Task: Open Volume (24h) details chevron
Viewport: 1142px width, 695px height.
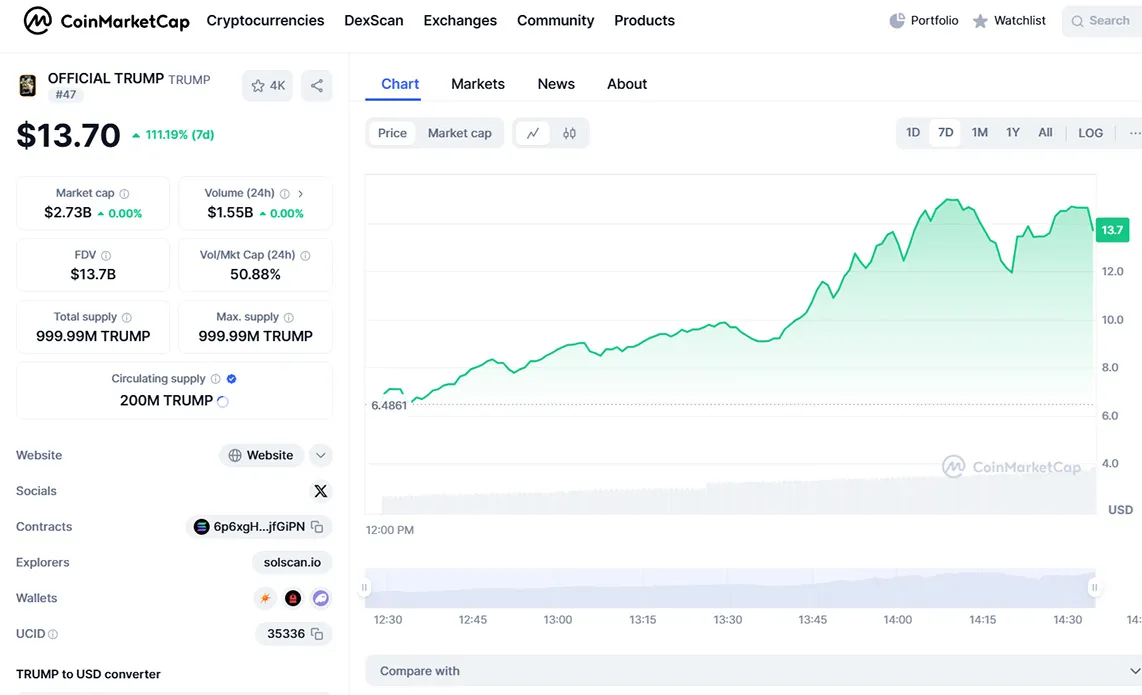Action: 300,194
